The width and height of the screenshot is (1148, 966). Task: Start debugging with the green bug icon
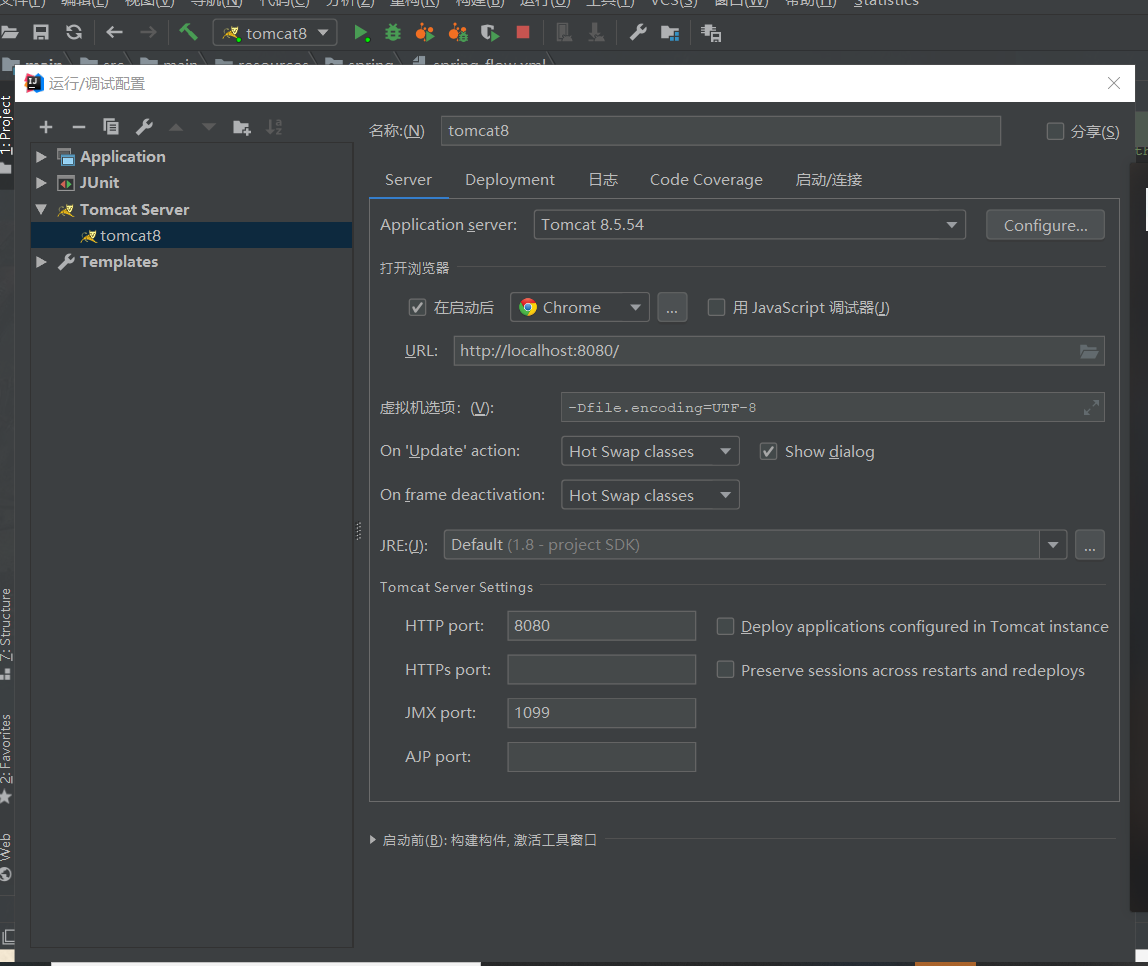[x=393, y=33]
